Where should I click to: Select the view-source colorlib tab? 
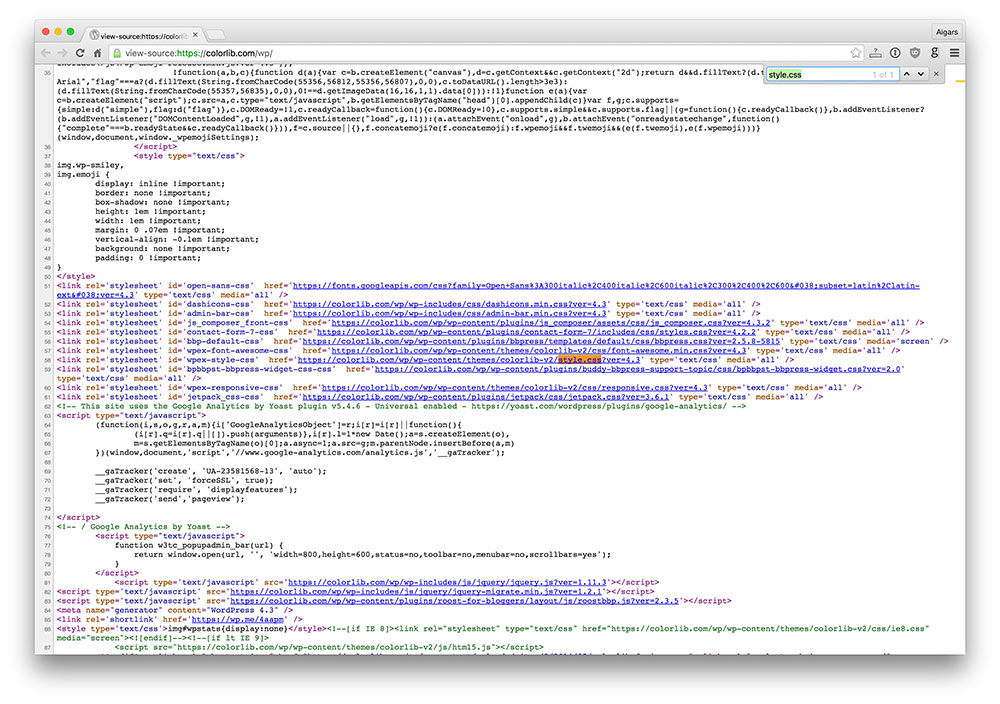143,35
